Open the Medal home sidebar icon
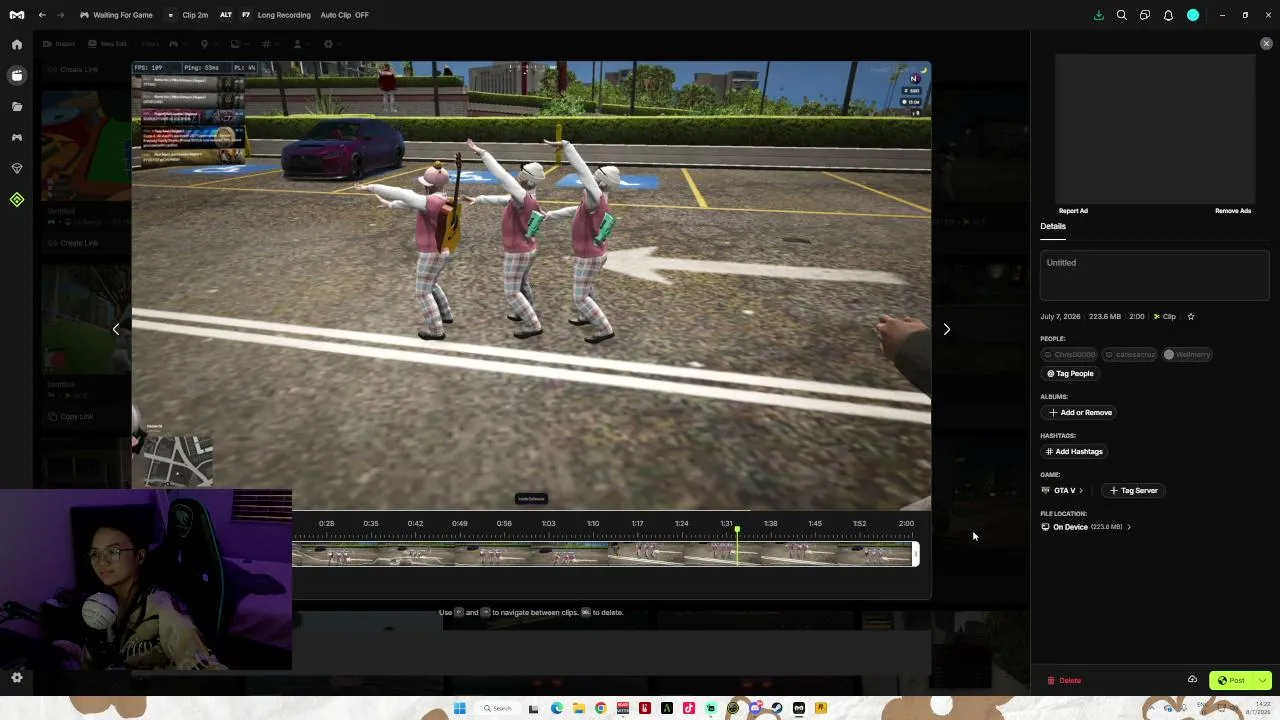This screenshot has height=720, width=1280. tap(17, 44)
